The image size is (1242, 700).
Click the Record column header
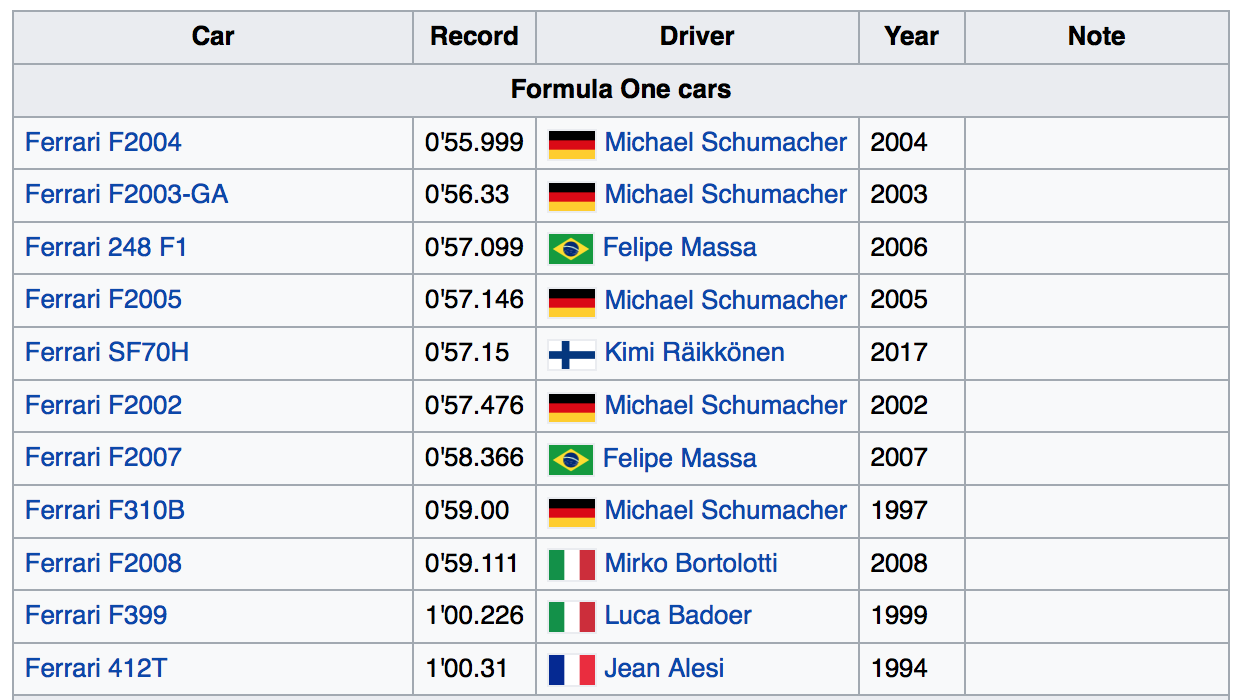(x=474, y=37)
